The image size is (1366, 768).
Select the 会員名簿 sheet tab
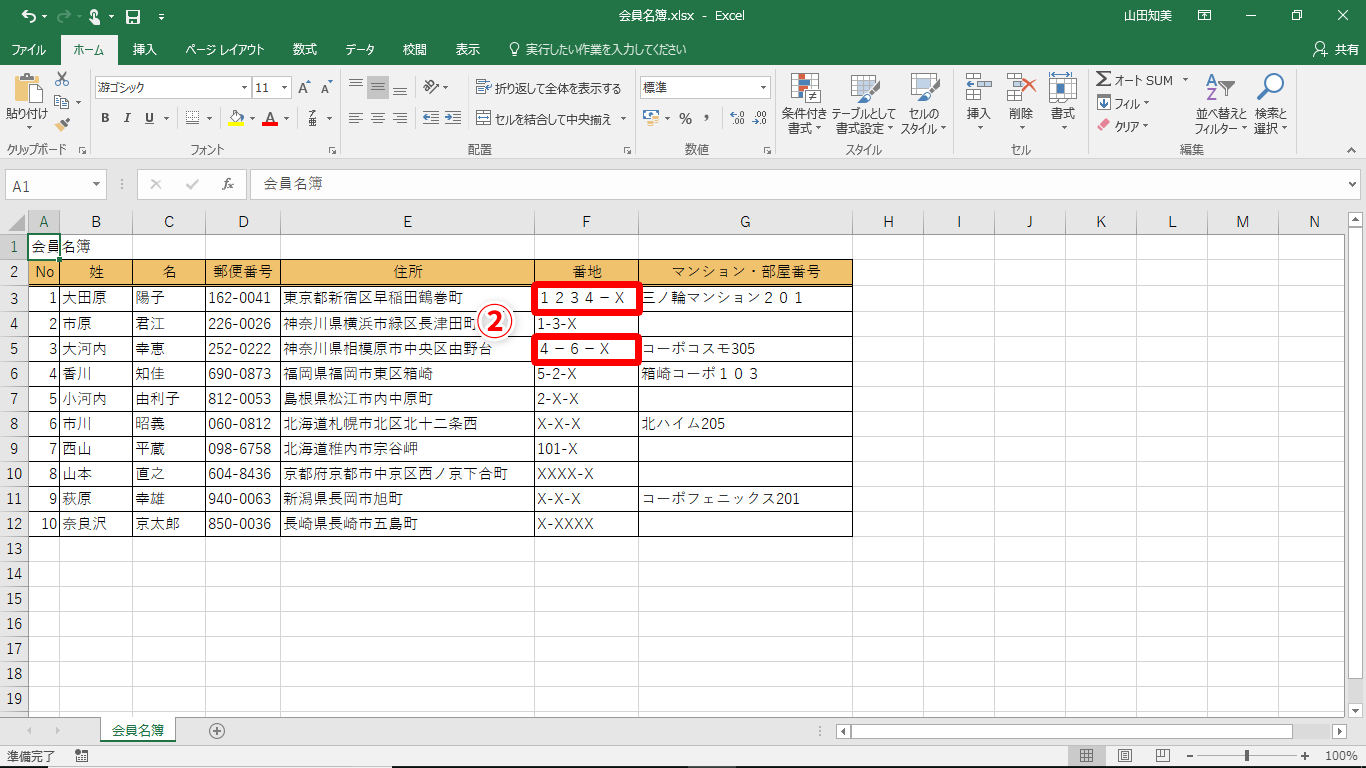click(138, 730)
